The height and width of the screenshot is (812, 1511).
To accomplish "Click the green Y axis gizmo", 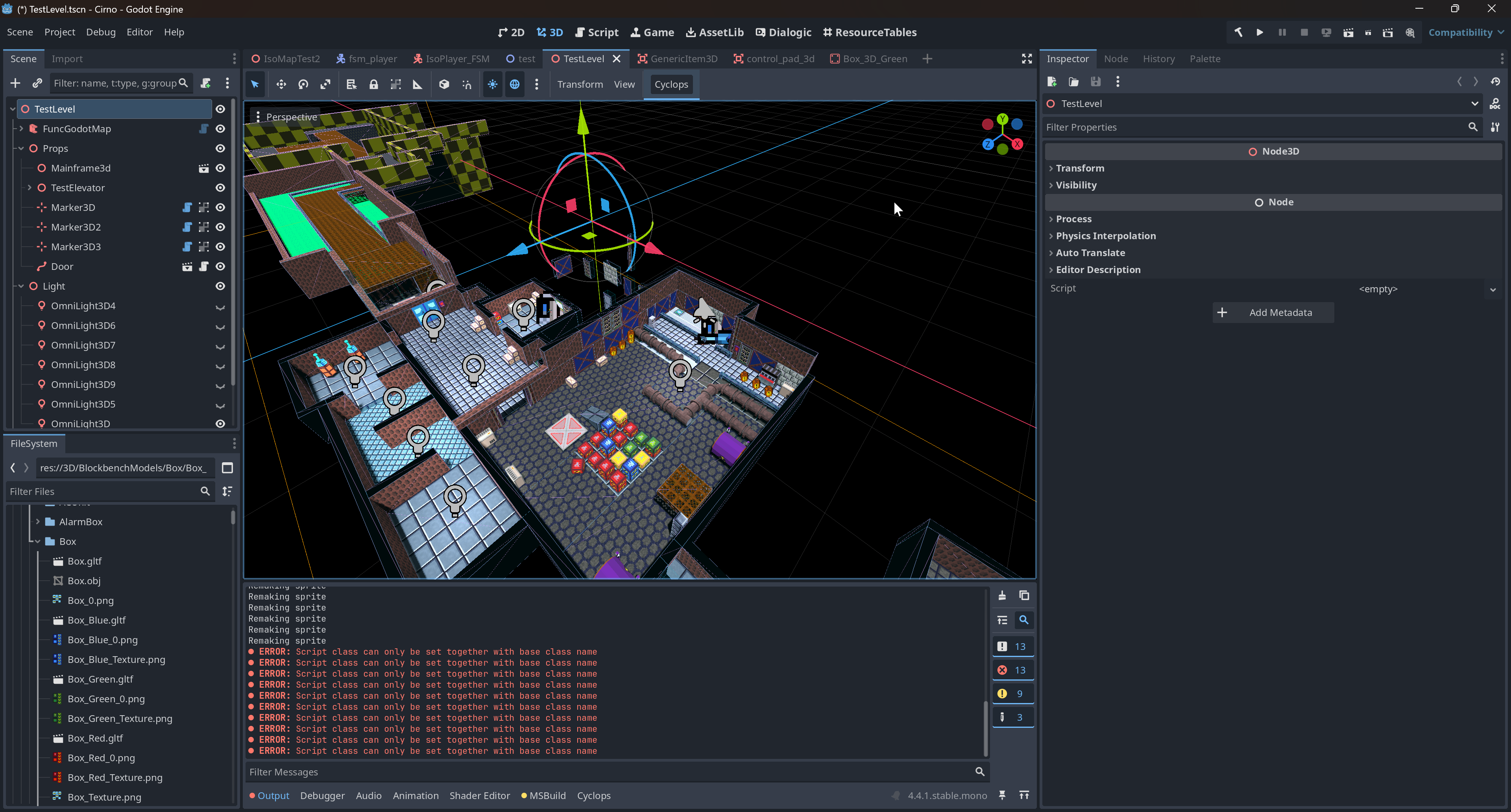I will tap(1003, 119).
